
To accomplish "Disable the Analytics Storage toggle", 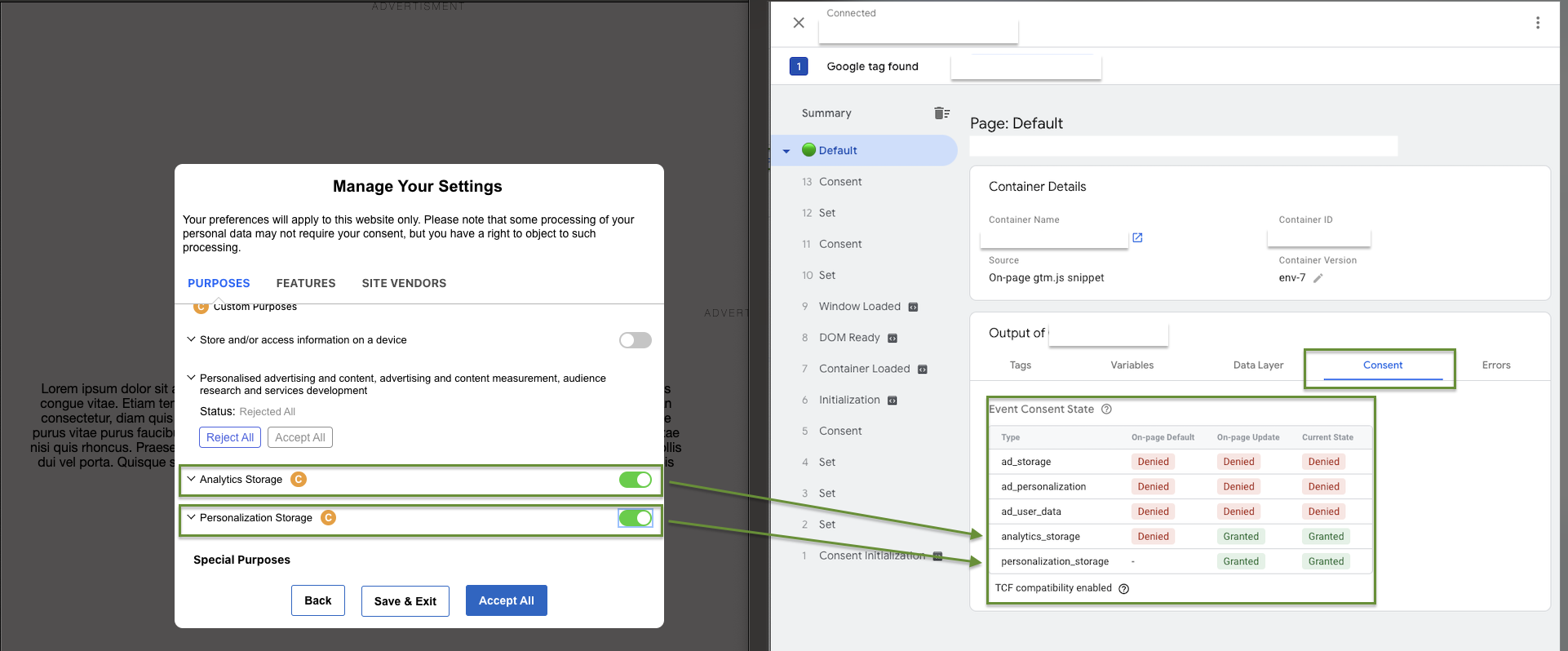I will click(x=635, y=480).
